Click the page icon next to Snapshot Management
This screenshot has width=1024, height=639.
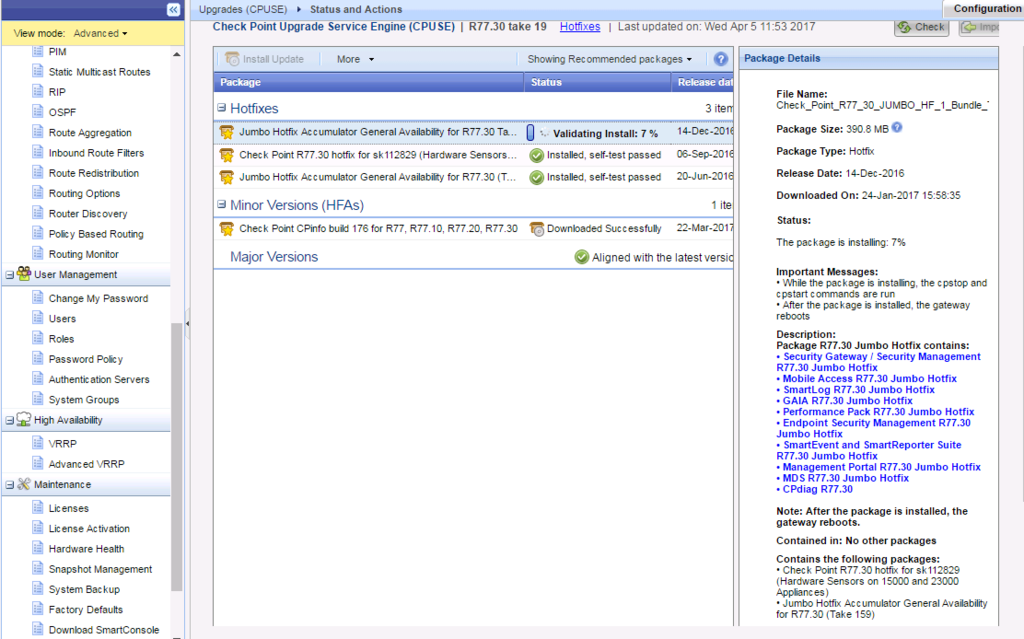38,568
